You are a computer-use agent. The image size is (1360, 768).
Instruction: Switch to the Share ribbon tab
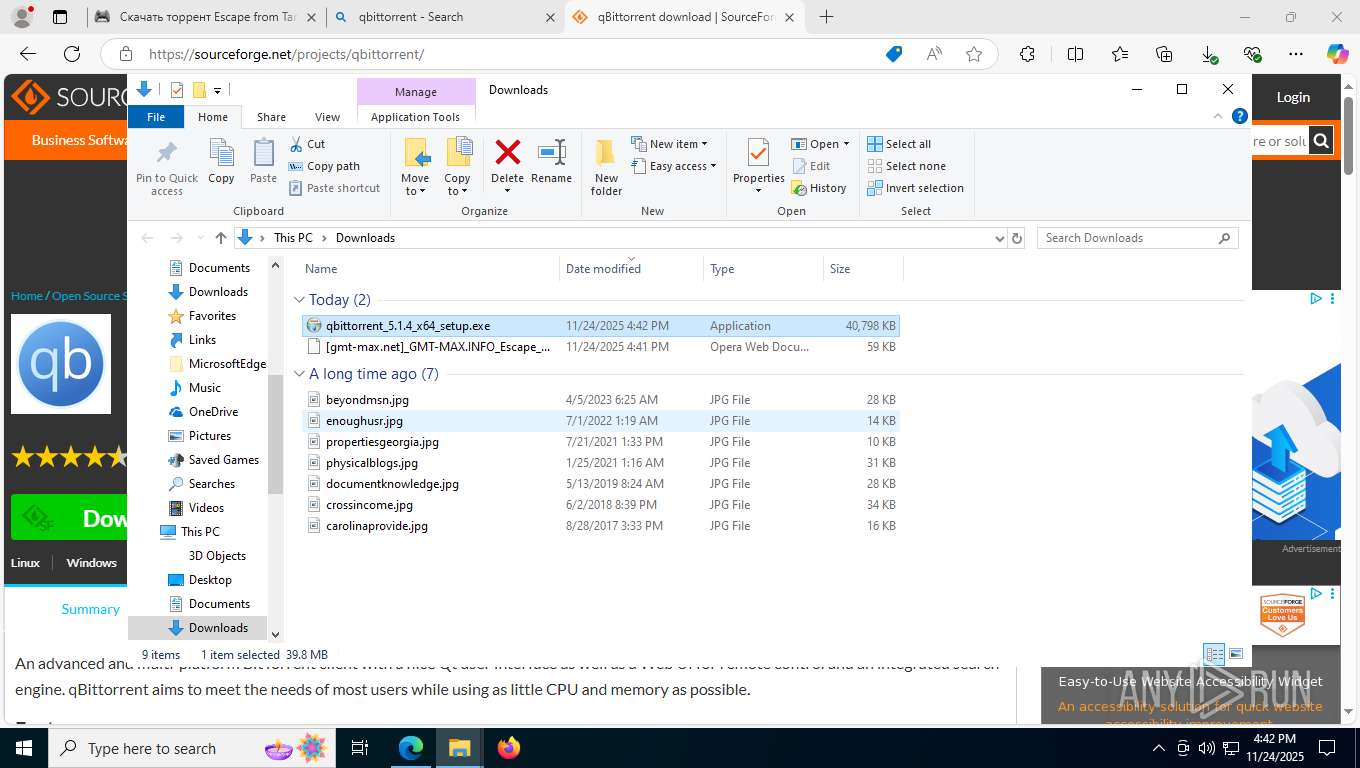271,117
